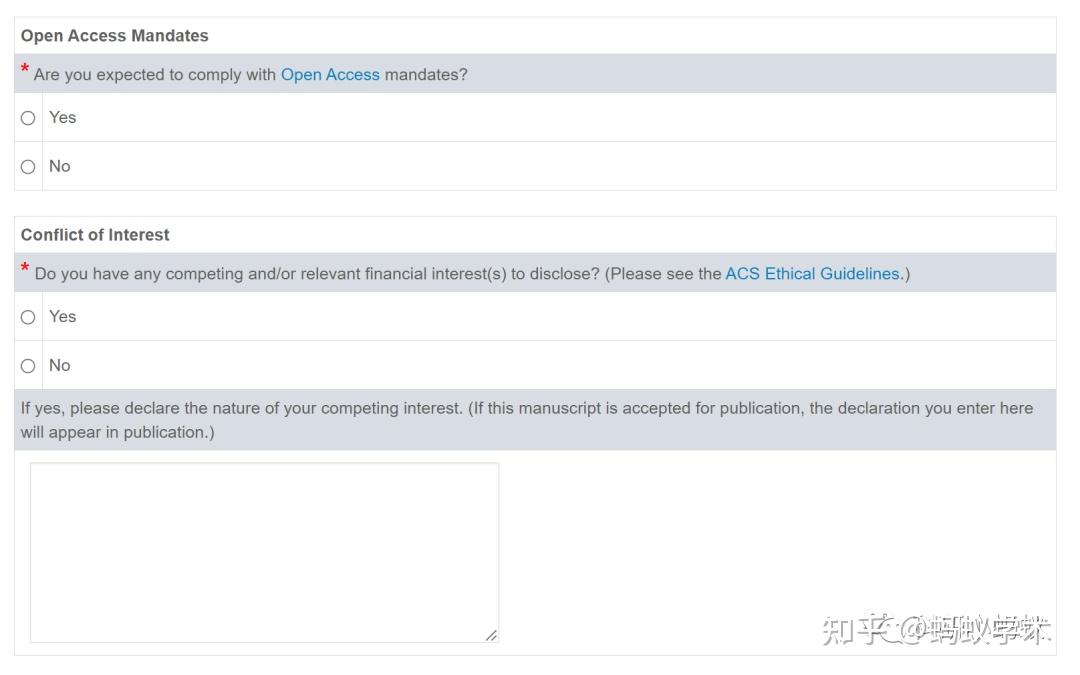Choose No radio for competing financial interests
Viewport: 1080px width, 675px height.
[28, 366]
